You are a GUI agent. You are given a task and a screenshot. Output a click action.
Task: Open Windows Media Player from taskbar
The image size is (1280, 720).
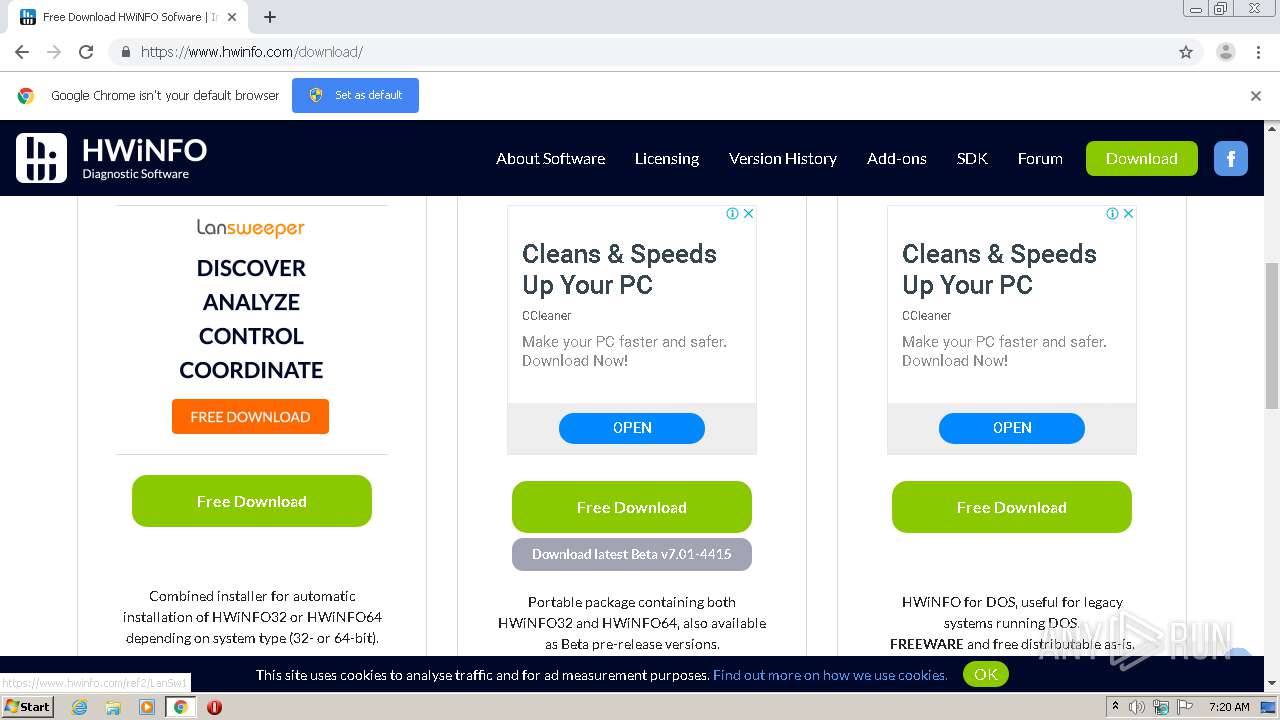(x=147, y=707)
